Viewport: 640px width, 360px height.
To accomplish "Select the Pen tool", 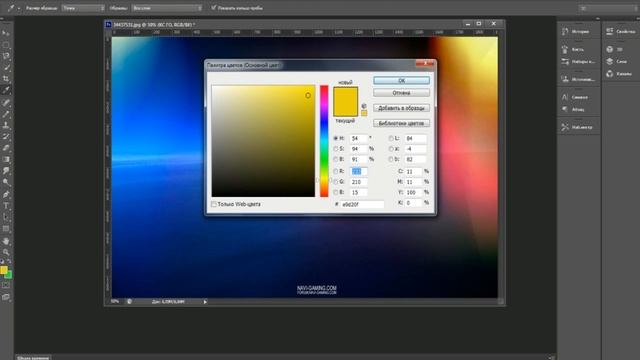I will coord(6,195).
